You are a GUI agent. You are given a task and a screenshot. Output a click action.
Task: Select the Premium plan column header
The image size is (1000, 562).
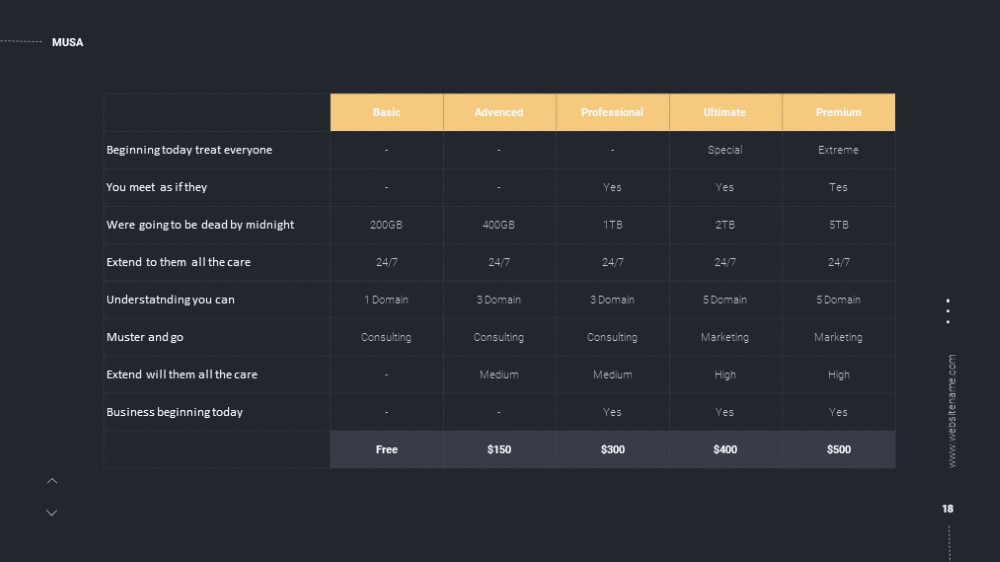839,112
